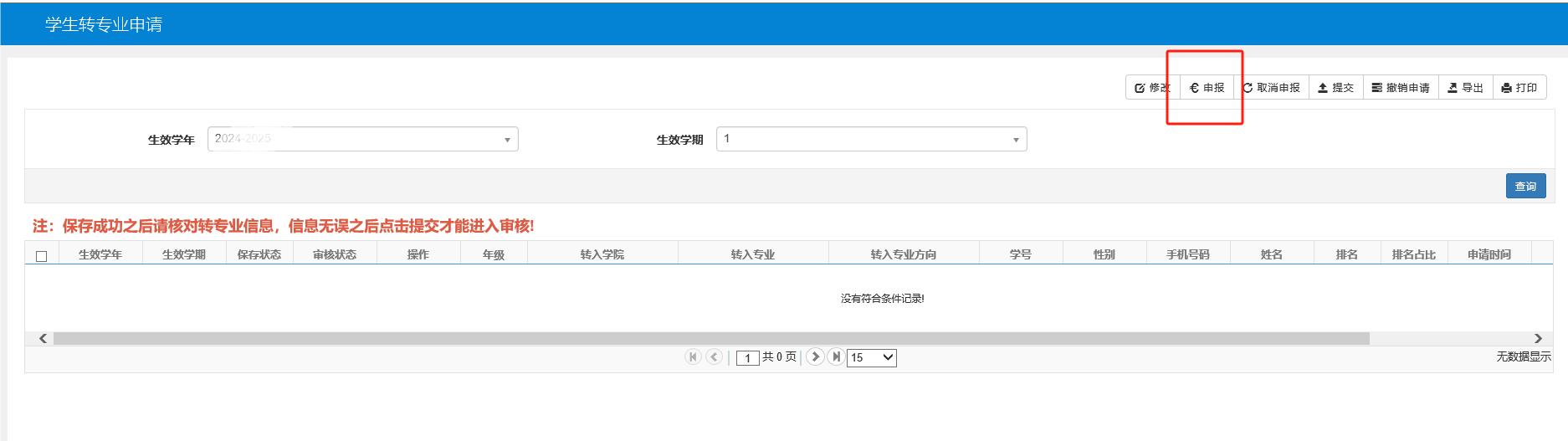Image resolution: width=1568 pixels, height=441 pixels.
Task: Go to the next page arrow
Action: click(815, 356)
